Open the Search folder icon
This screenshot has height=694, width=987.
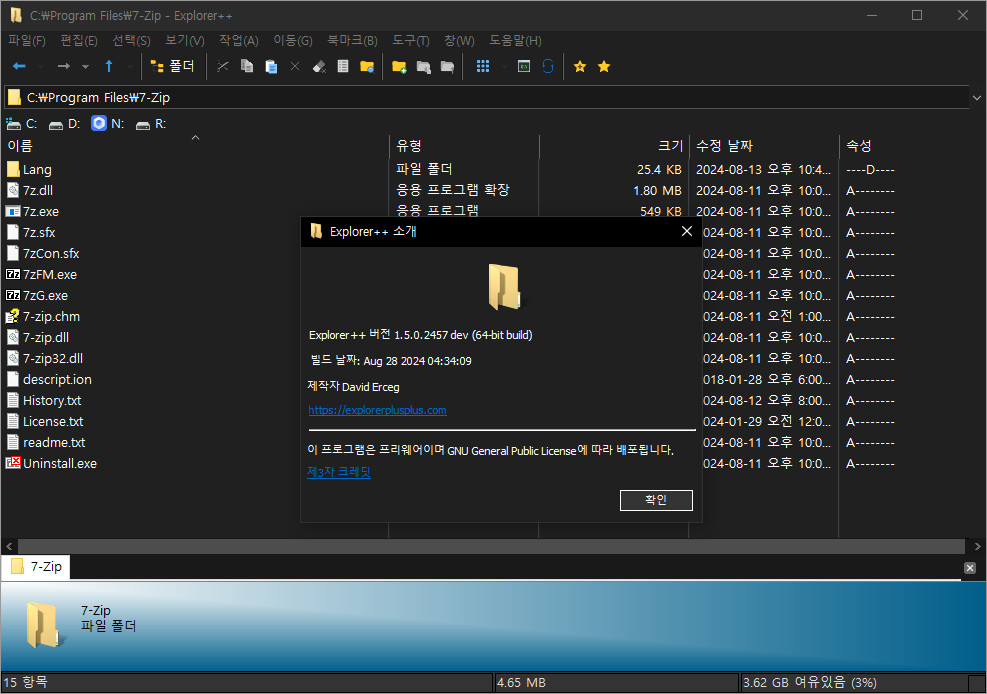click(367, 66)
